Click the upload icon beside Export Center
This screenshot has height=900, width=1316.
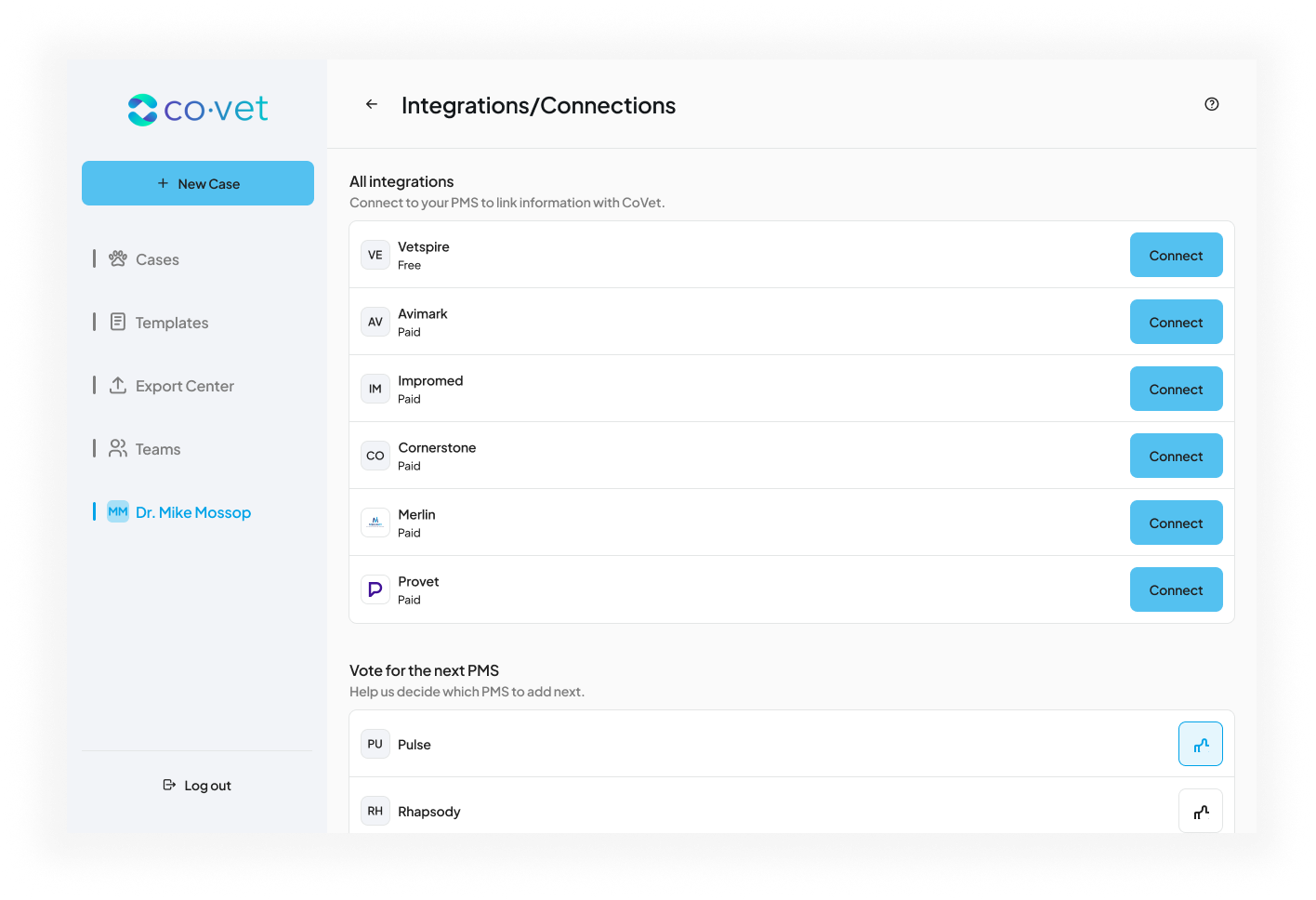pos(118,385)
